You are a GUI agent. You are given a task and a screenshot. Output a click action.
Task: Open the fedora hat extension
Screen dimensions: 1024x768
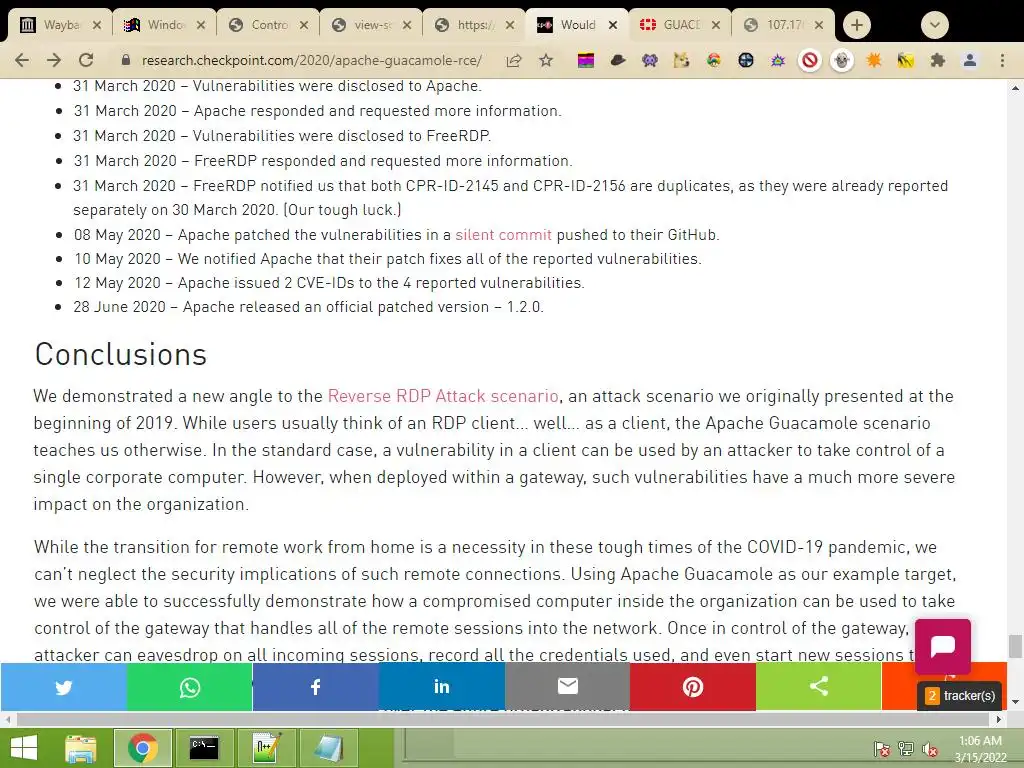point(618,61)
